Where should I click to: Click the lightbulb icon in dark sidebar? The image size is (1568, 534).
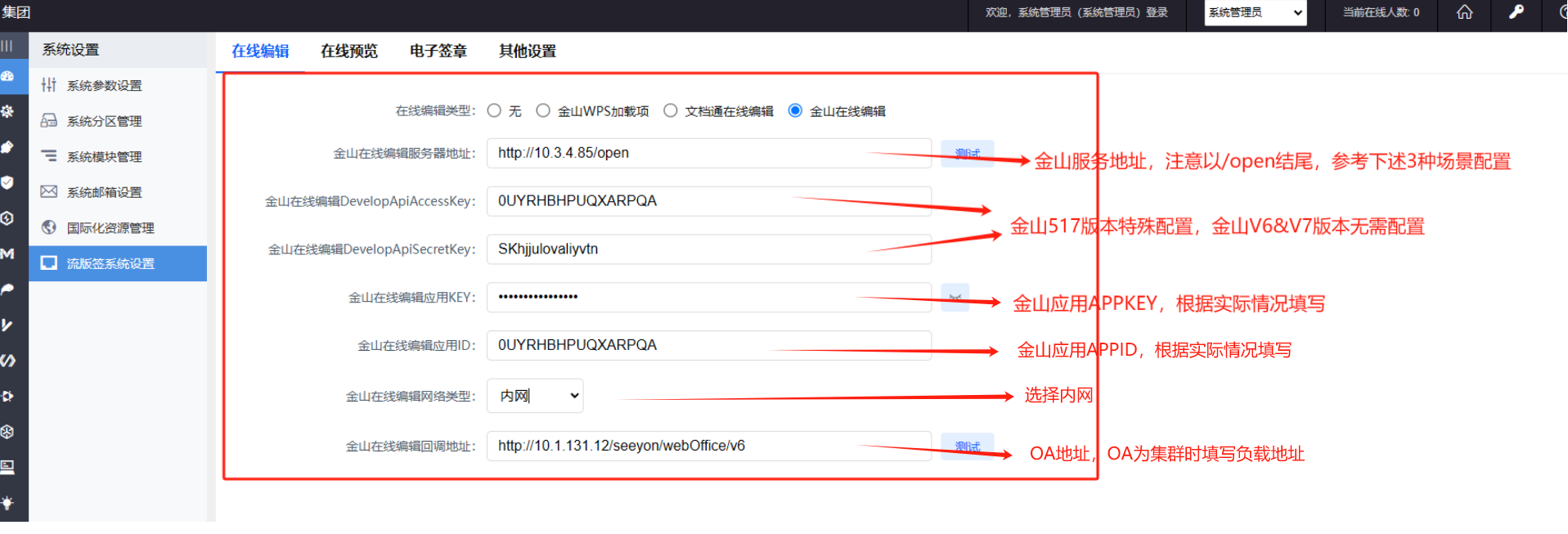(7, 503)
